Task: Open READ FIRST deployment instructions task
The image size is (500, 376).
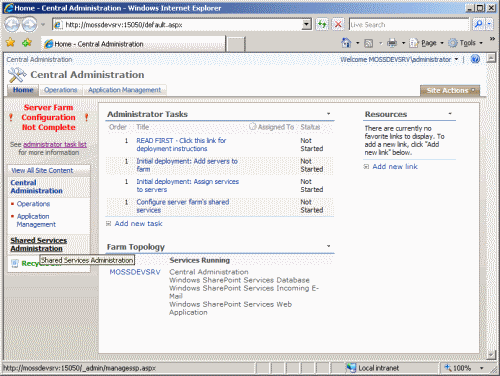Action: 181,145
